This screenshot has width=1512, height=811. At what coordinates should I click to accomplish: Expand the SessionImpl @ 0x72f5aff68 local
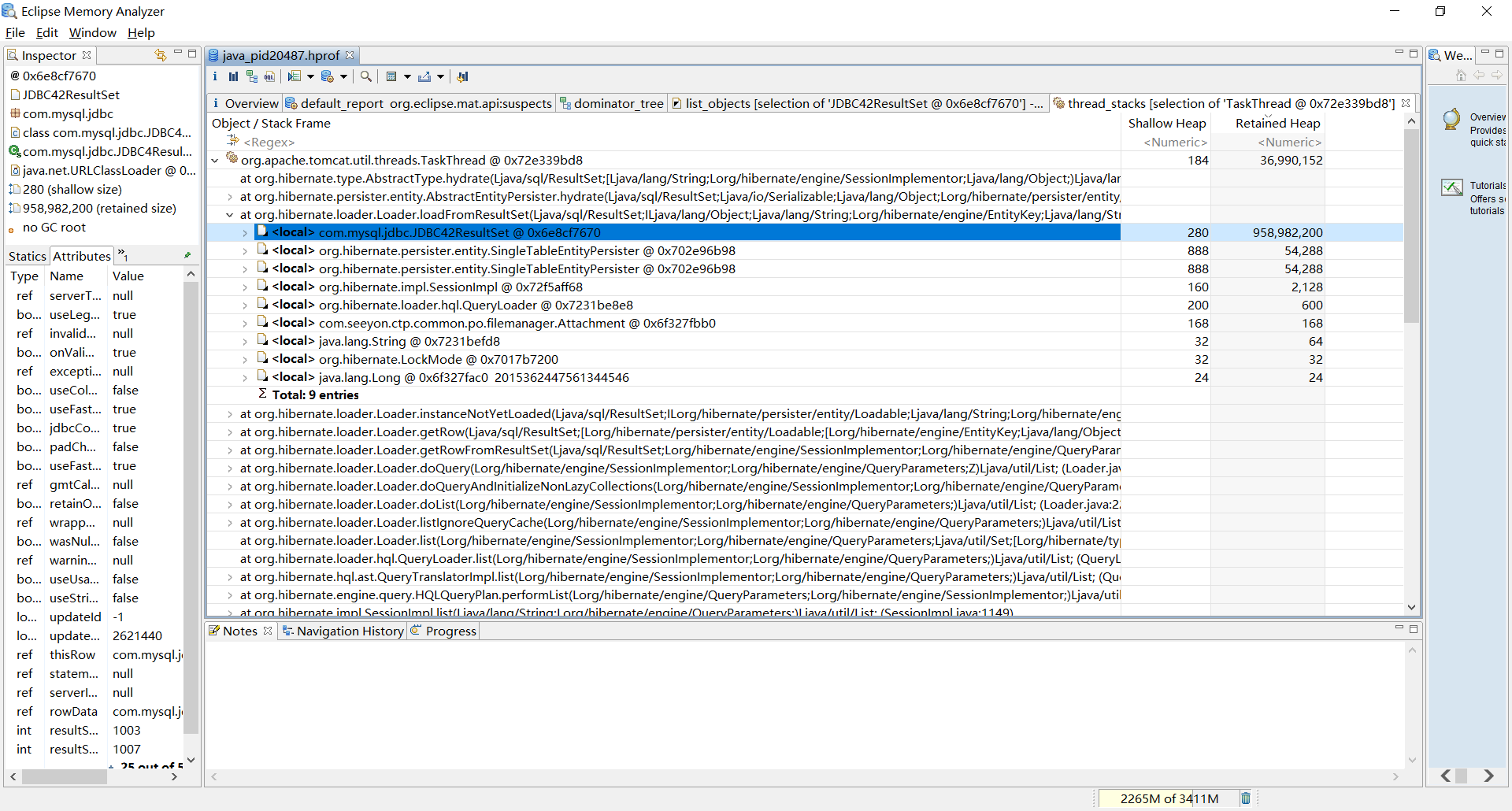pyautogui.click(x=245, y=287)
